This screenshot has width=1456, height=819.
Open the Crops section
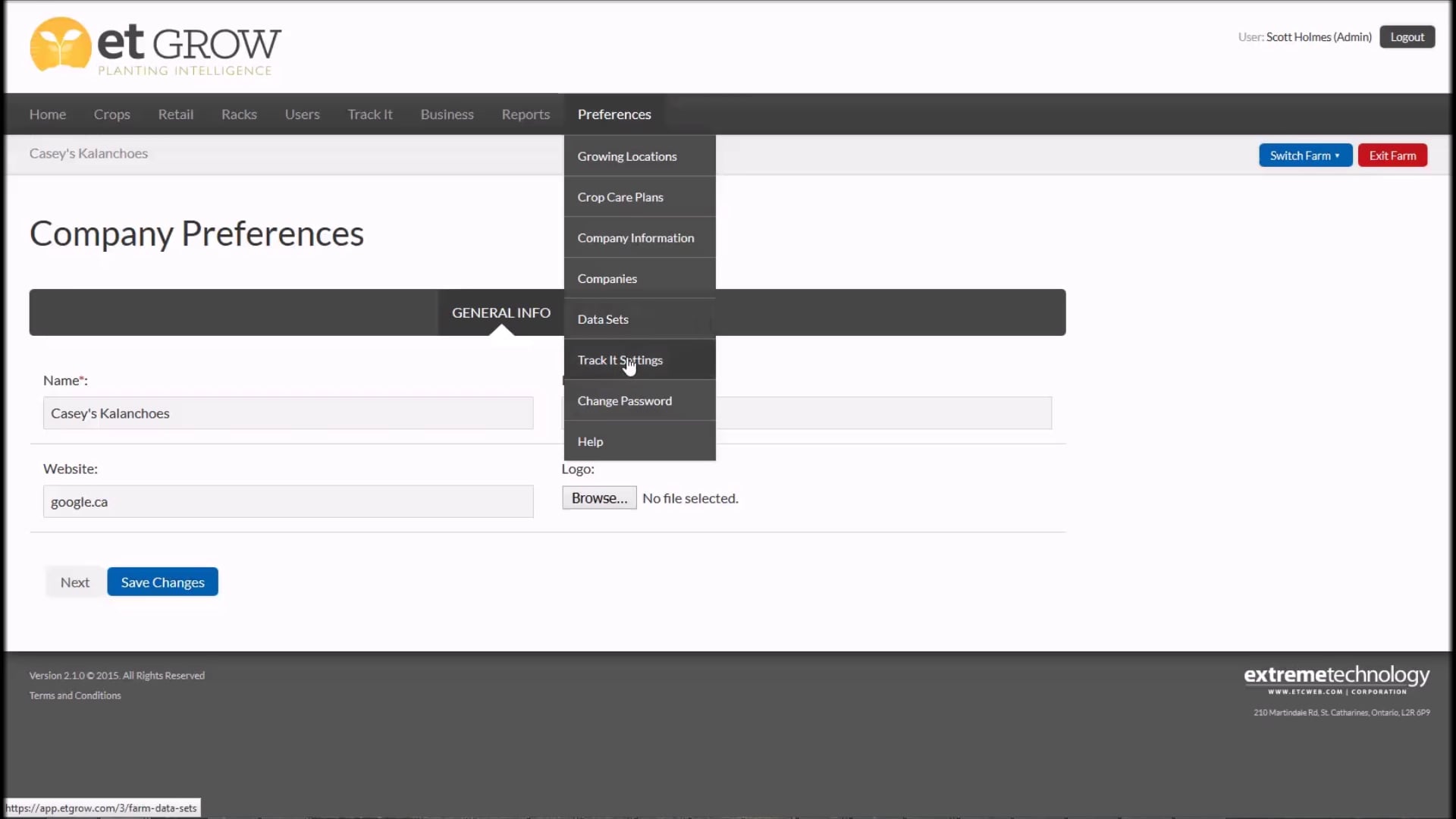tap(112, 114)
